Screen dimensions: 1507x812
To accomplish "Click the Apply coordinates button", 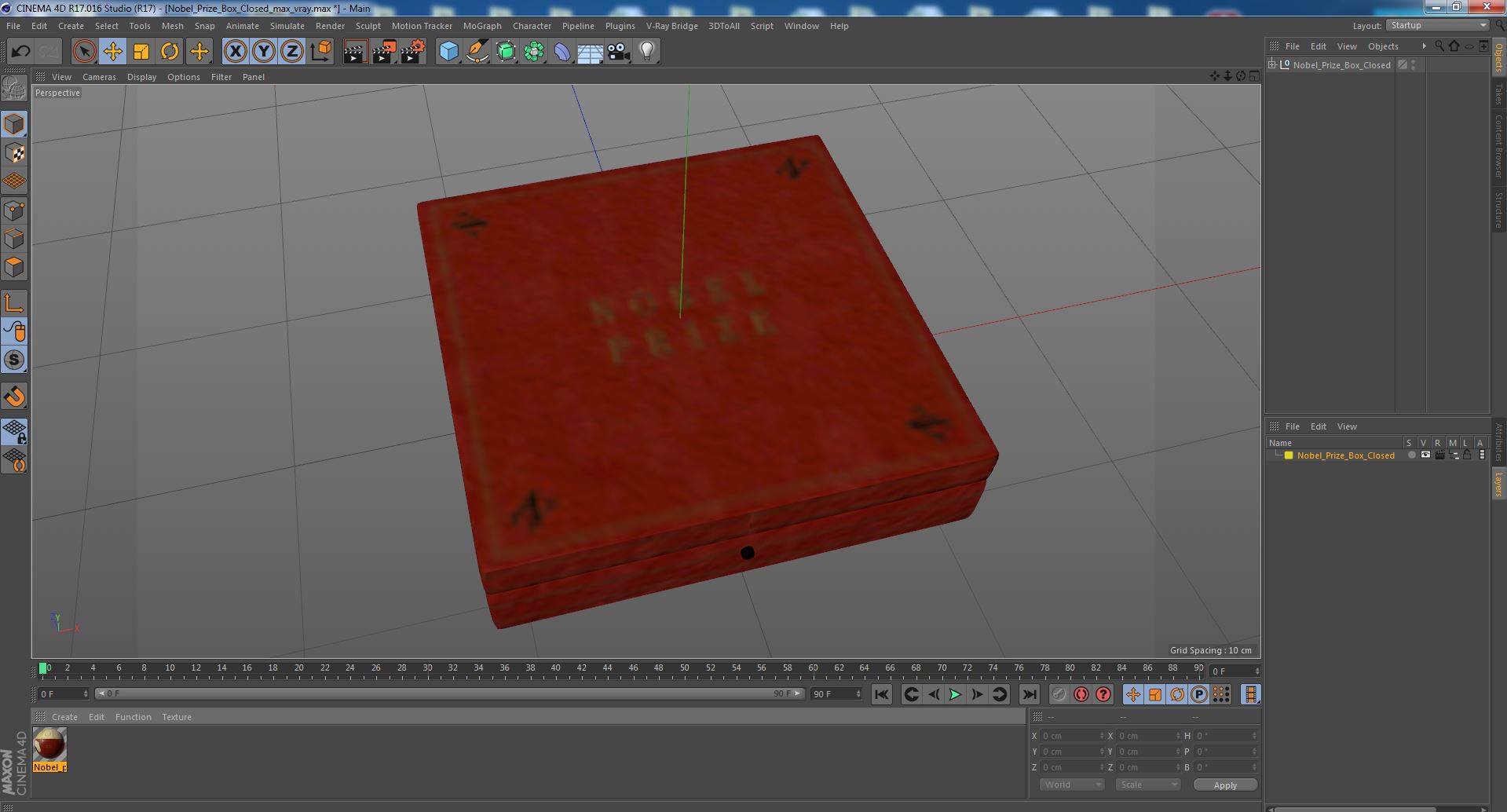I will 1225,785.
